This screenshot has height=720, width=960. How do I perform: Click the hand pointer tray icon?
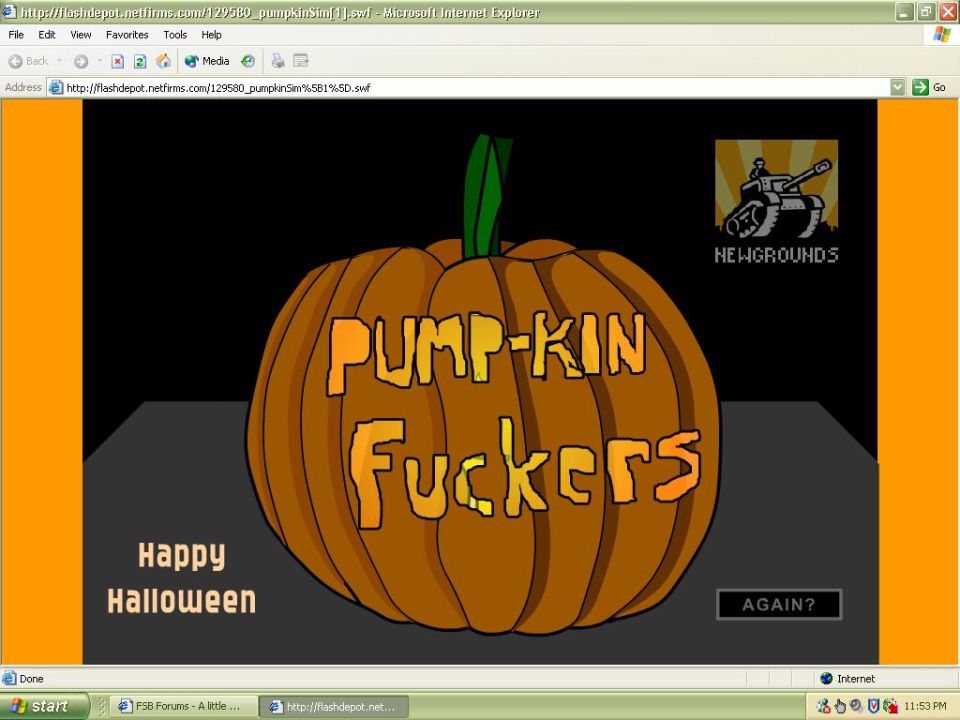point(840,707)
